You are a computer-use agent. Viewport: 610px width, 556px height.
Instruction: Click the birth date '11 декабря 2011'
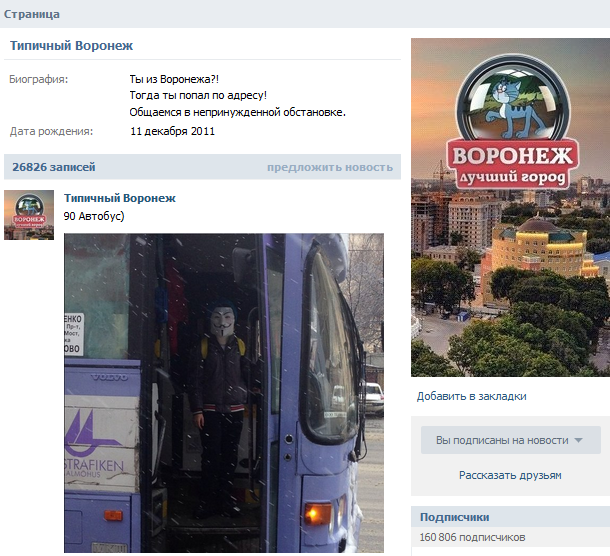(172, 131)
